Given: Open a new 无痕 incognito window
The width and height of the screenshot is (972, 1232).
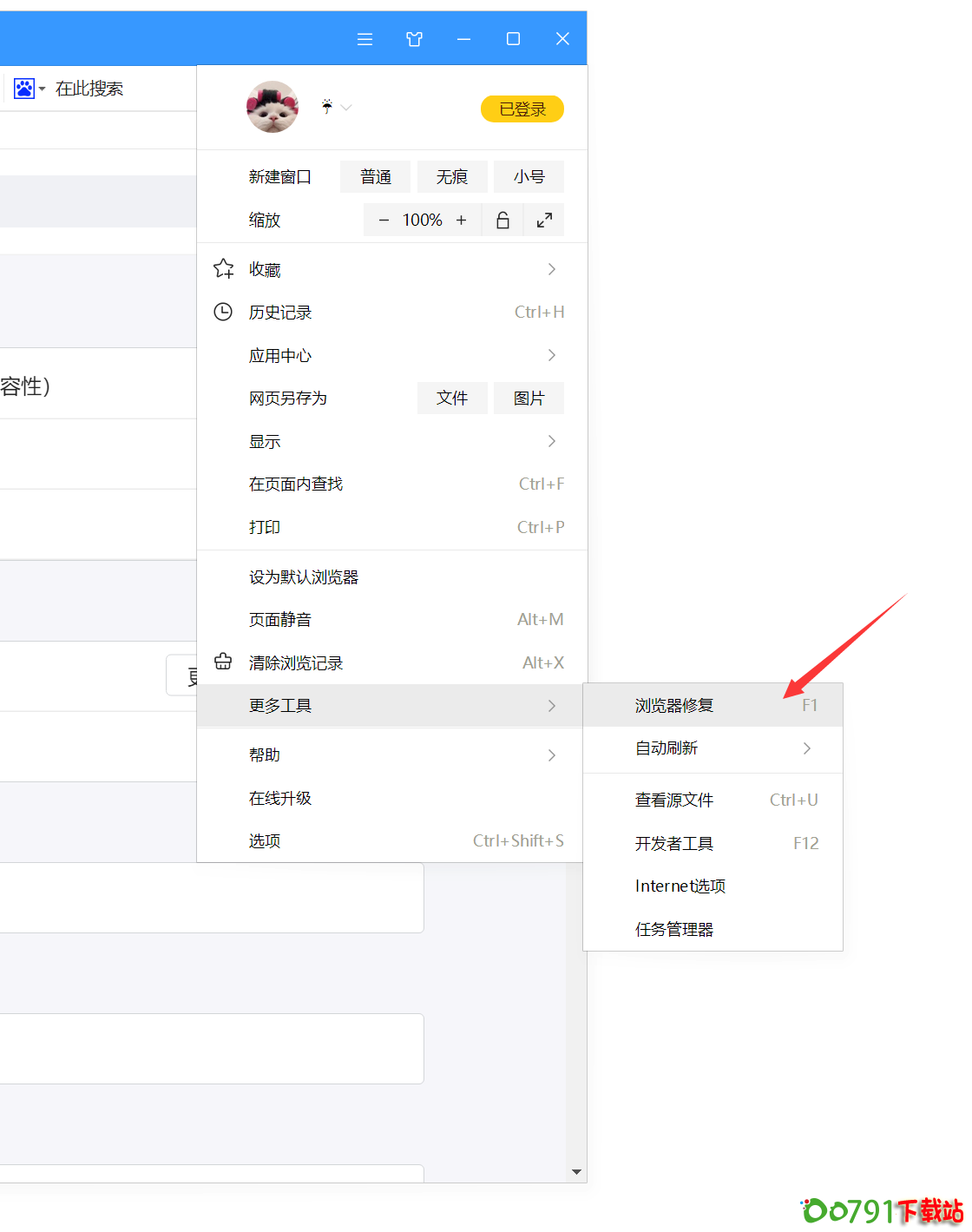Looking at the screenshot, I should click(451, 177).
